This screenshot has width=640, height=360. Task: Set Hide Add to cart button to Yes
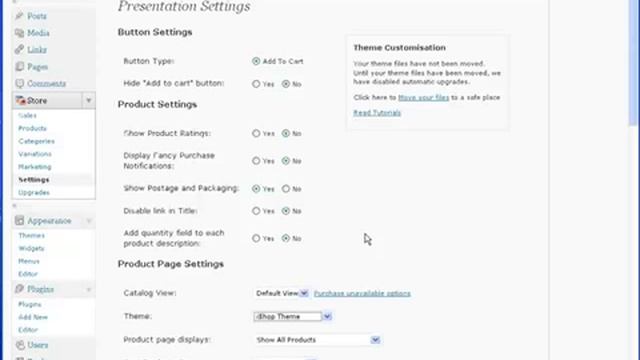(256, 84)
